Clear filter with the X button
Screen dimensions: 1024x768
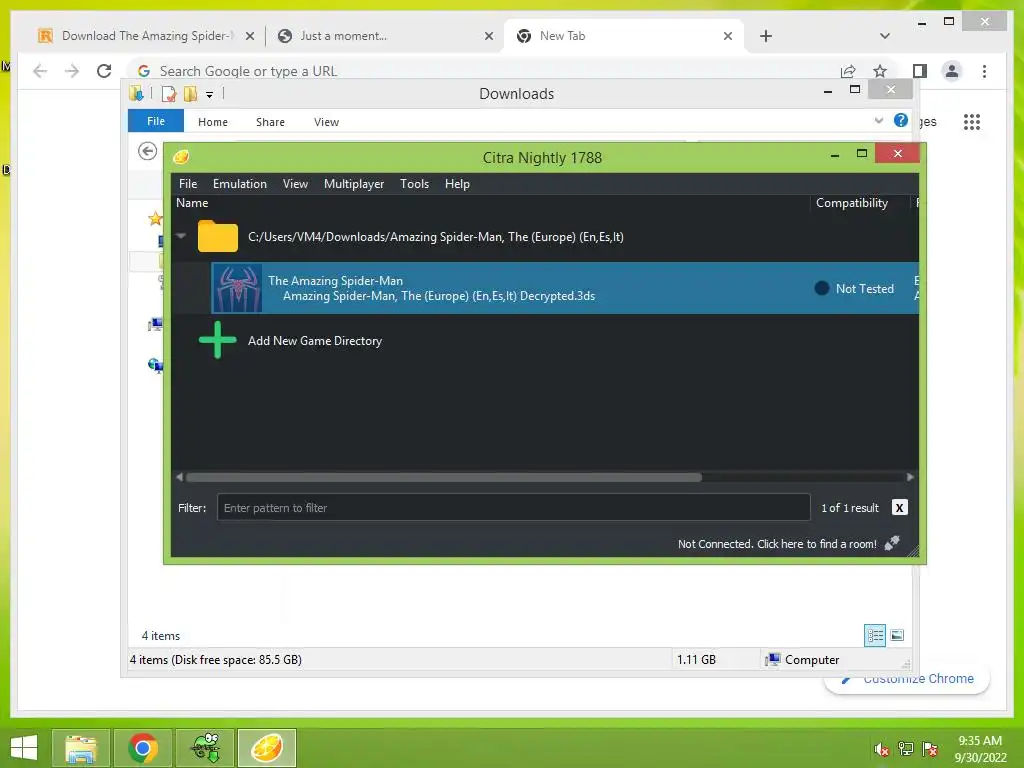899,507
